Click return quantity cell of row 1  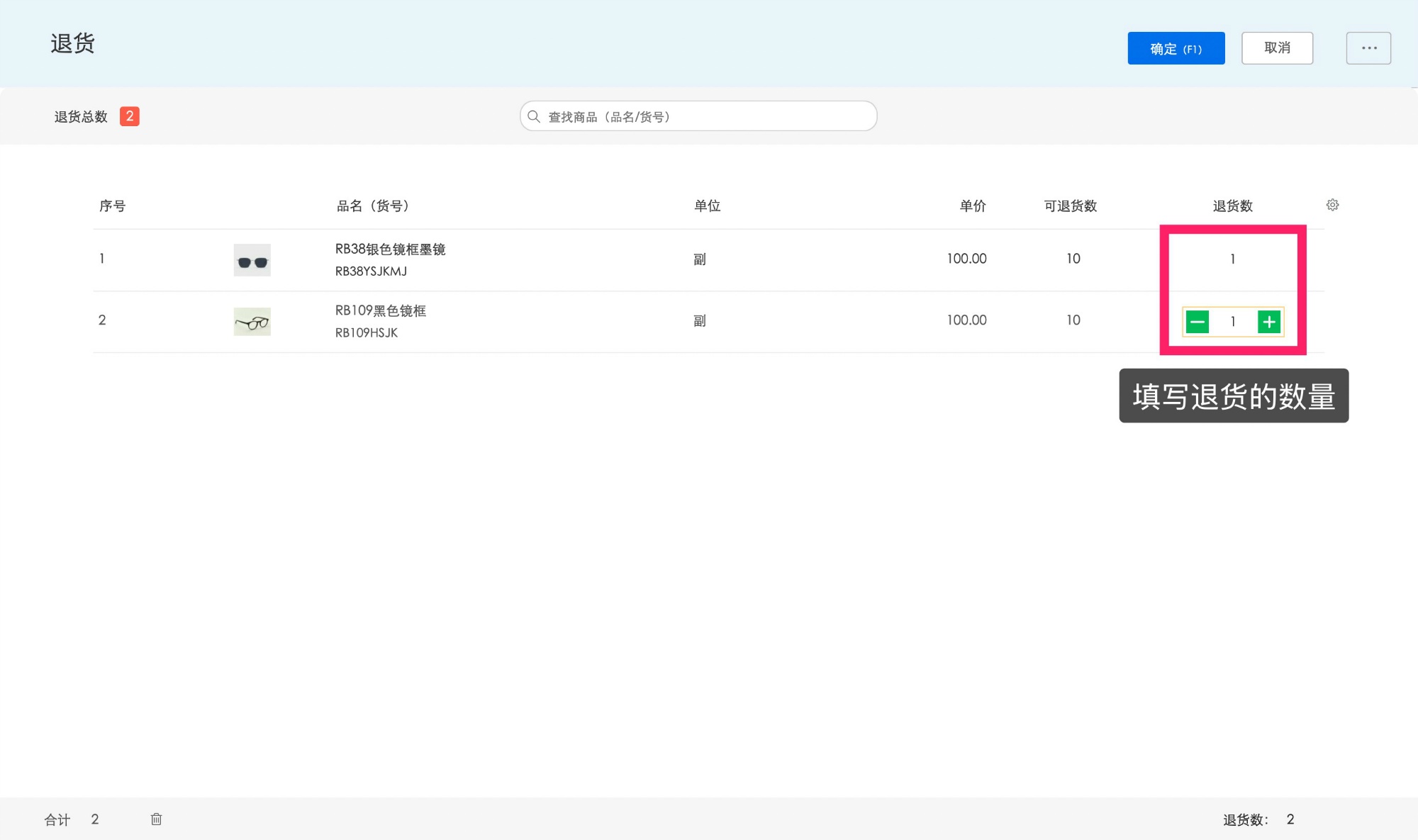pyautogui.click(x=1232, y=259)
